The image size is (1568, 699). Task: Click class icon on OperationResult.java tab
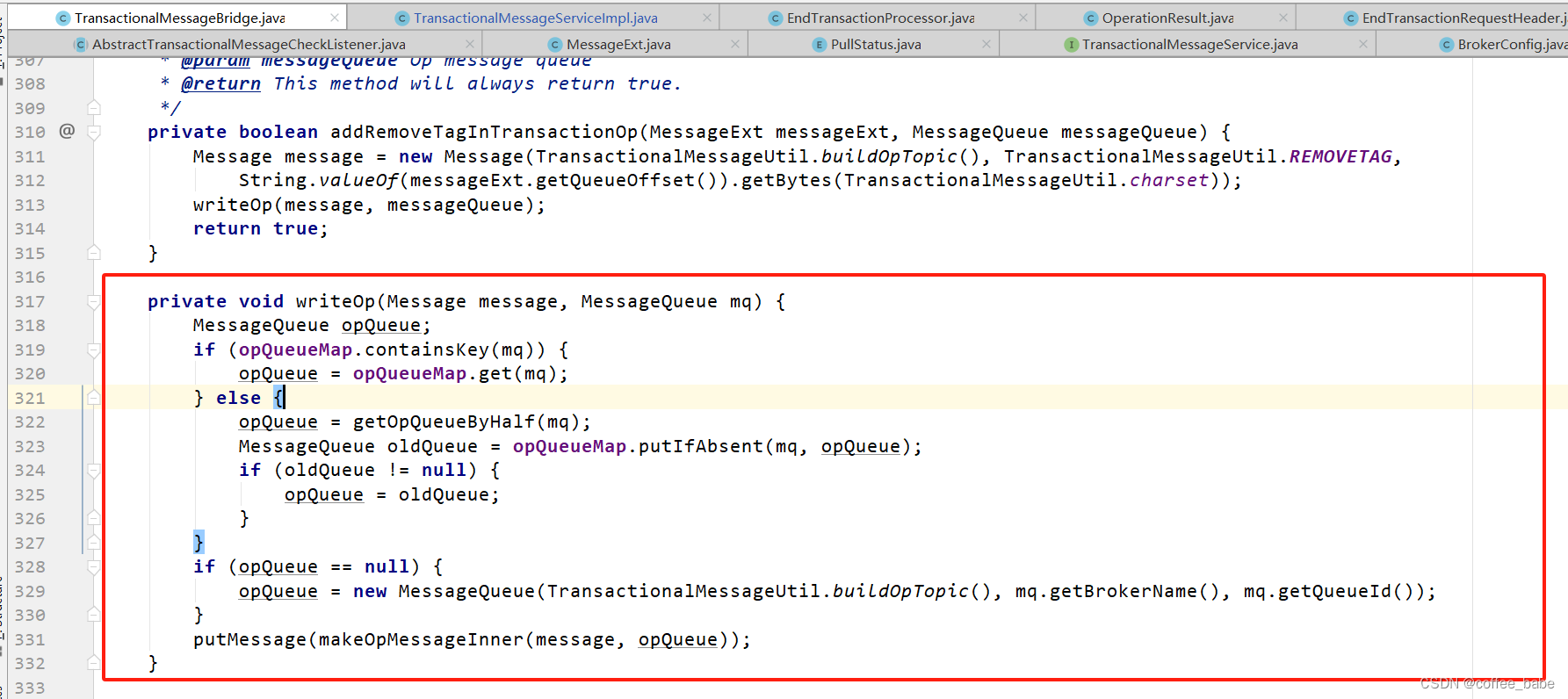tap(1090, 18)
